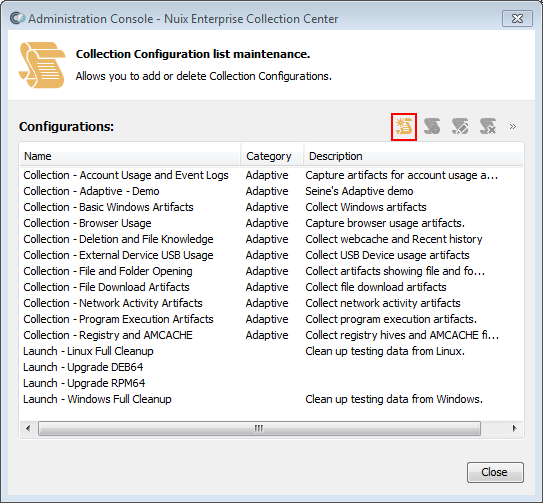Select Collection - File Download Artifacts
Image resolution: width=543 pixels, height=503 pixels.
click(x=272, y=287)
